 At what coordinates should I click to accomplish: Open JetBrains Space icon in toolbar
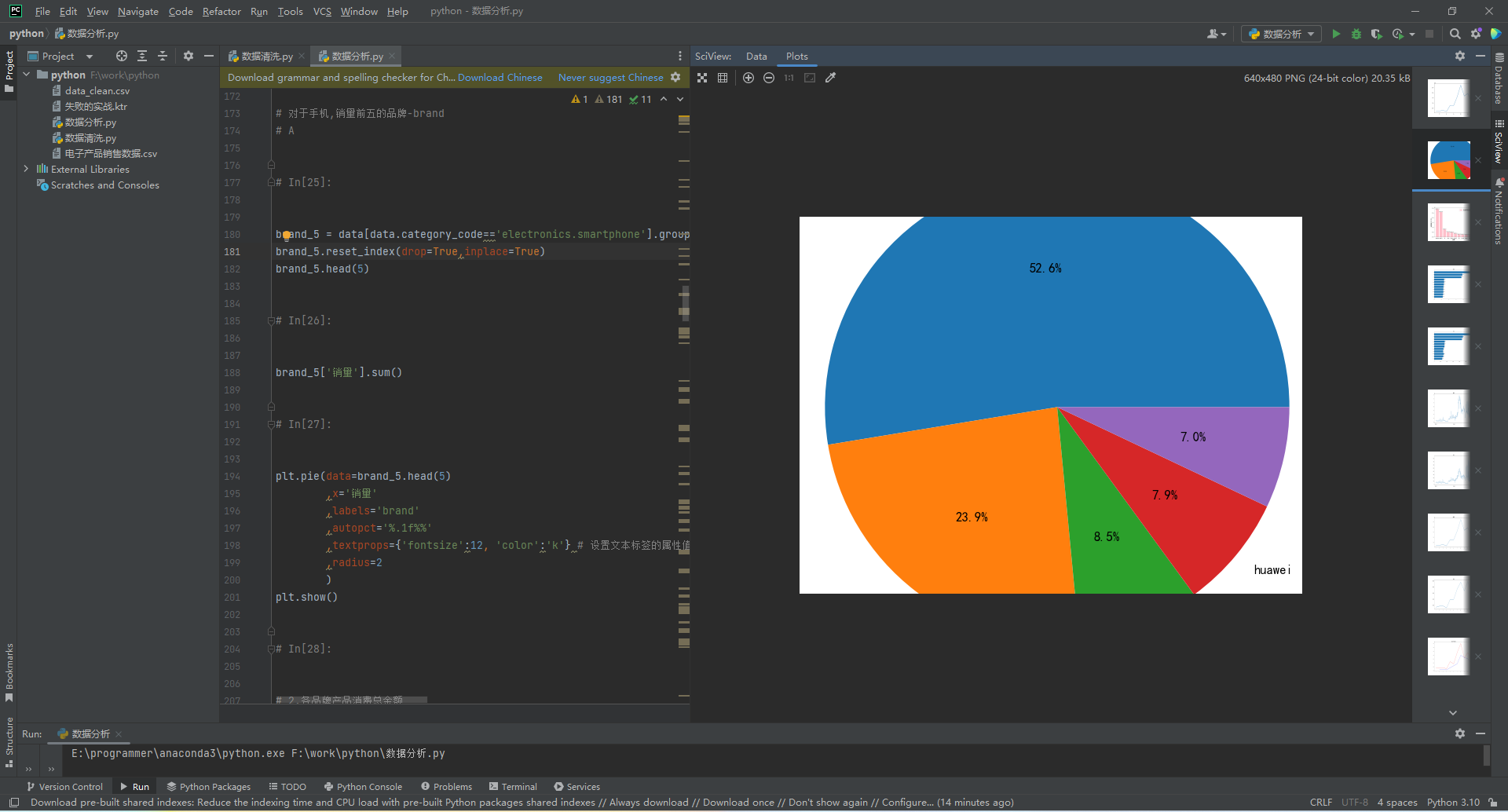pos(1496,34)
